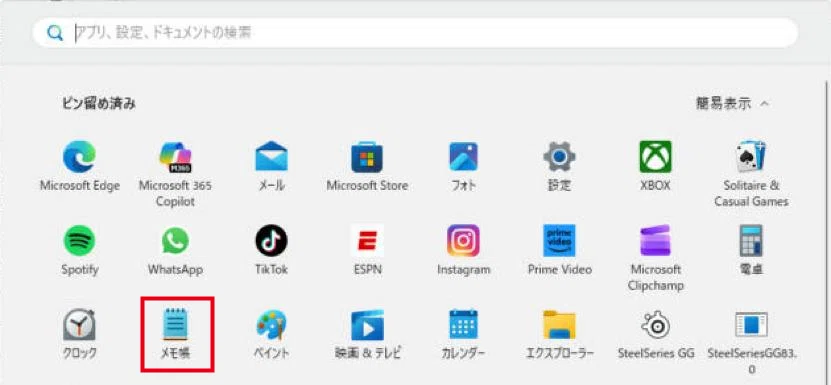Open the カレンダー app
This screenshot has height=385, width=831.
(x=463, y=334)
